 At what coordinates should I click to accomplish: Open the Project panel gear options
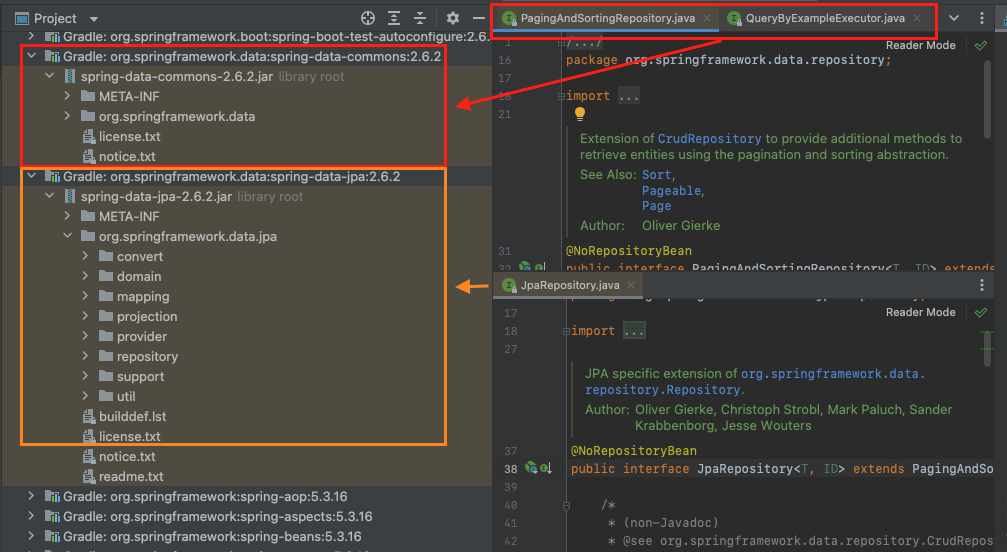pyautogui.click(x=453, y=18)
